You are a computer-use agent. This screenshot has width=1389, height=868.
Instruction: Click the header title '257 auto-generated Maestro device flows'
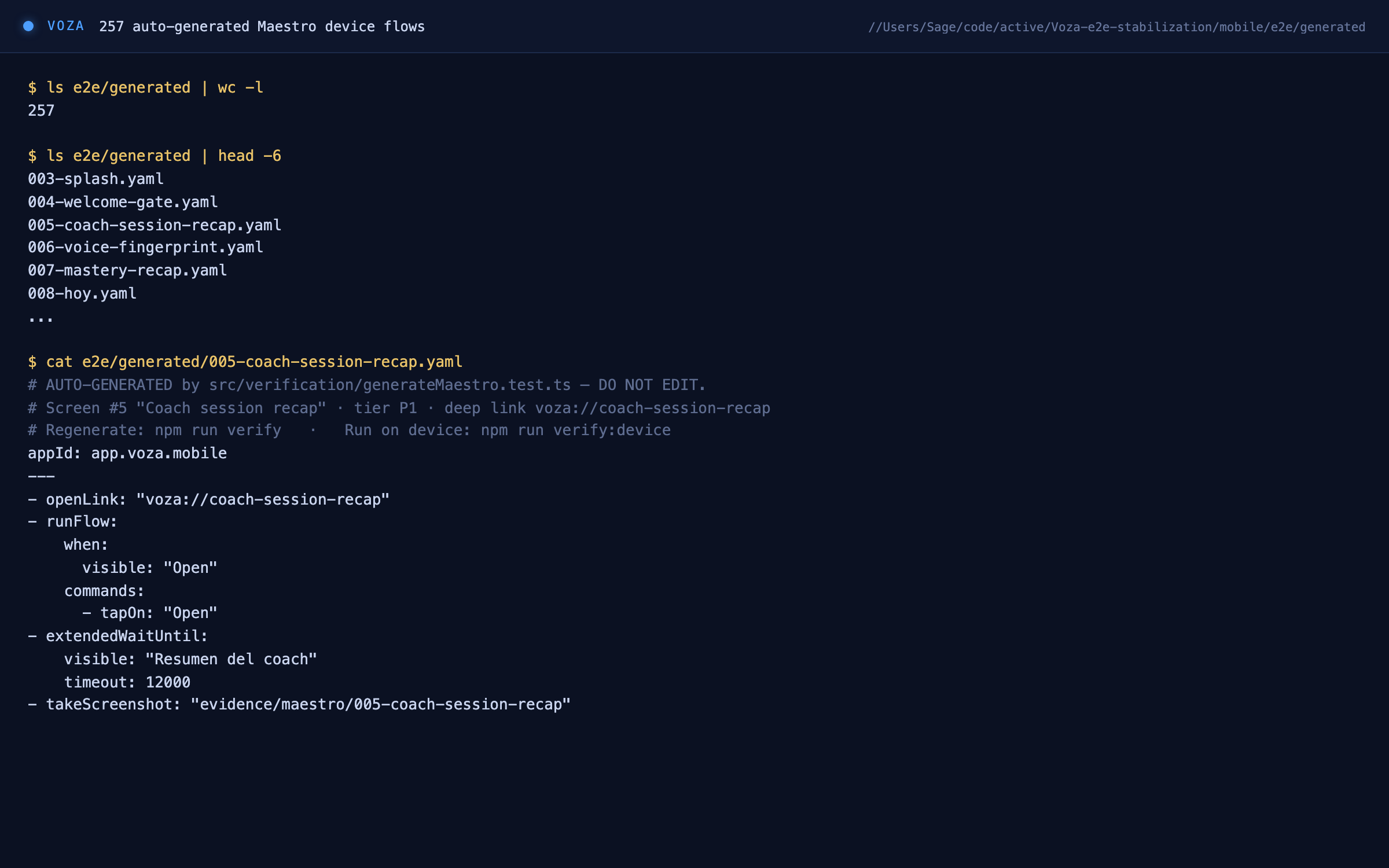pyautogui.click(x=262, y=27)
